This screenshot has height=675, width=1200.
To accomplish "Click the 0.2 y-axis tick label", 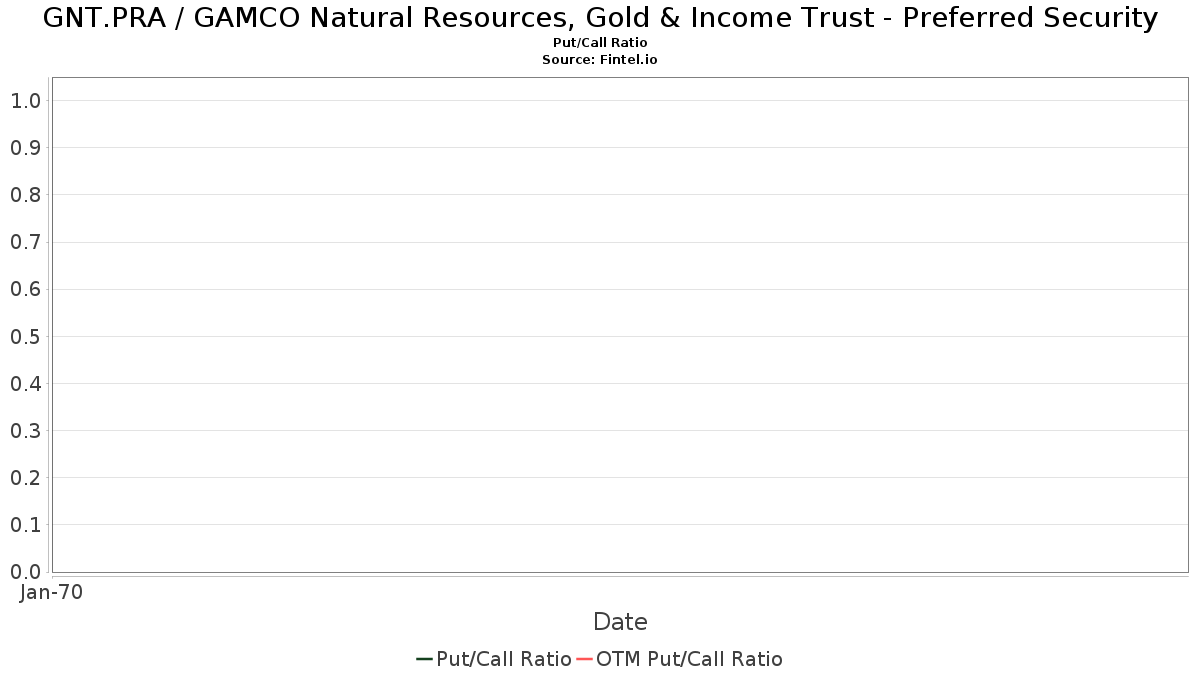I will pyautogui.click(x=25, y=478).
